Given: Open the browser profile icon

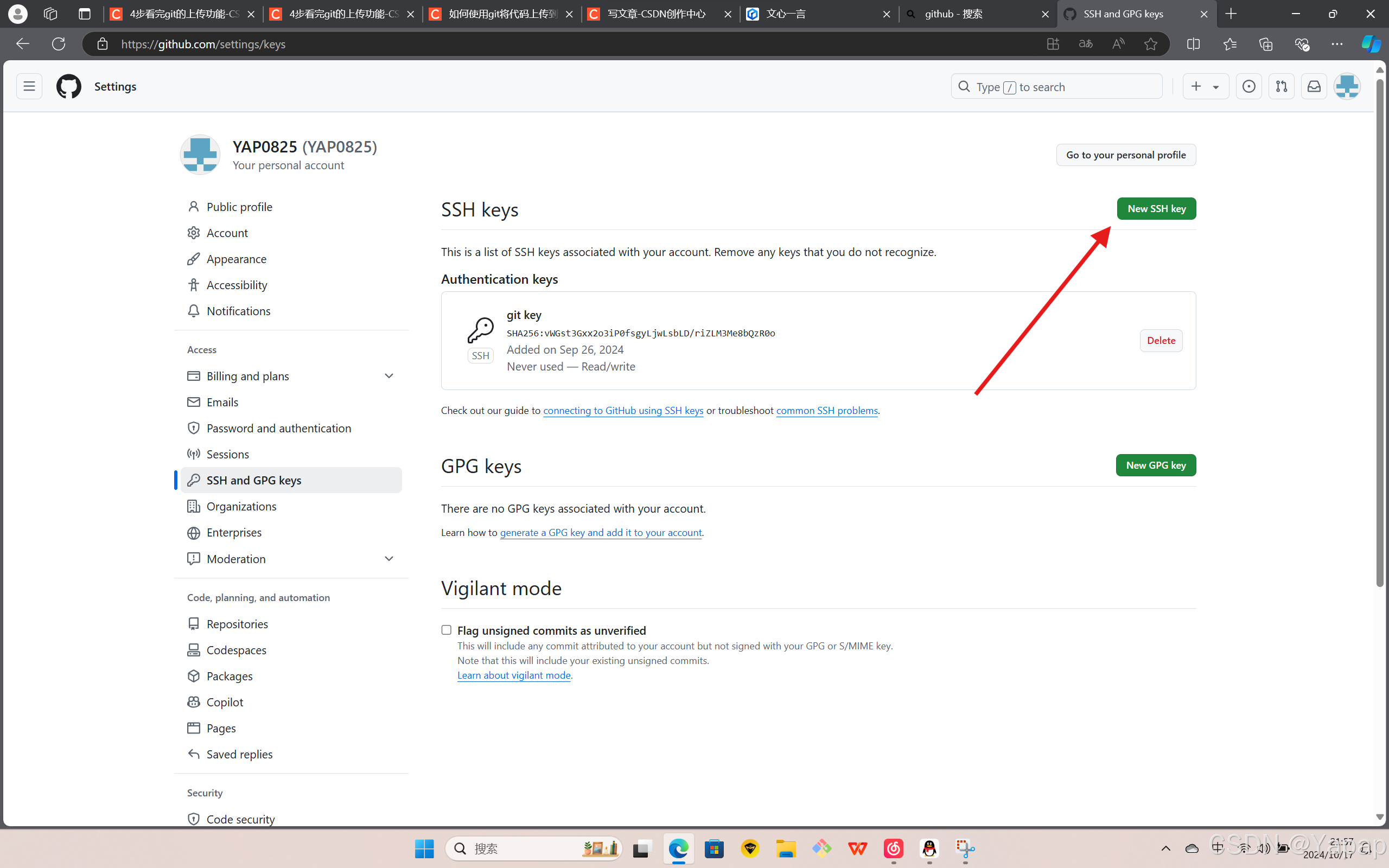Looking at the screenshot, I should (x=18, y=14).
